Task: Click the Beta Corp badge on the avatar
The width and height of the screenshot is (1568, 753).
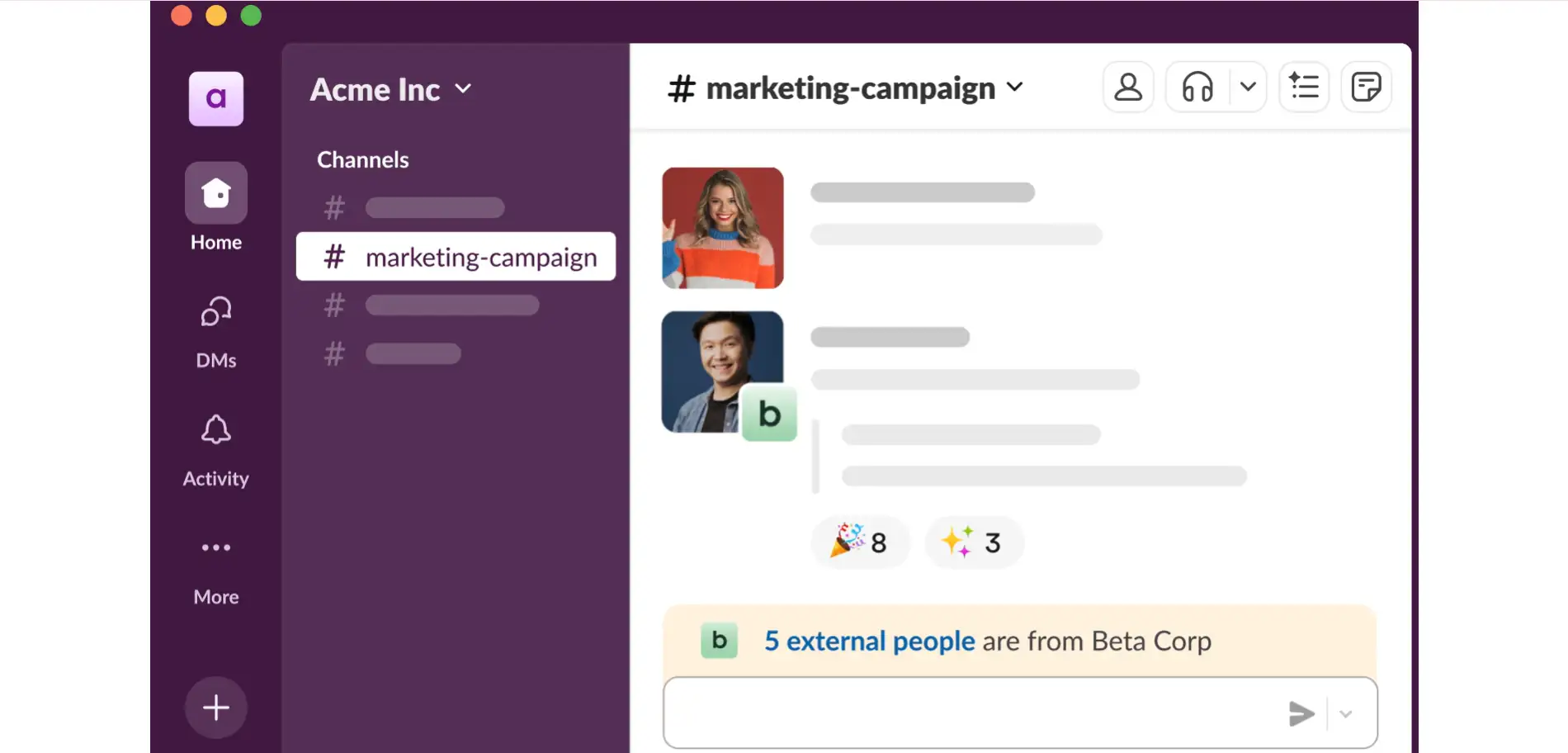Action: [x=769, y=413]
